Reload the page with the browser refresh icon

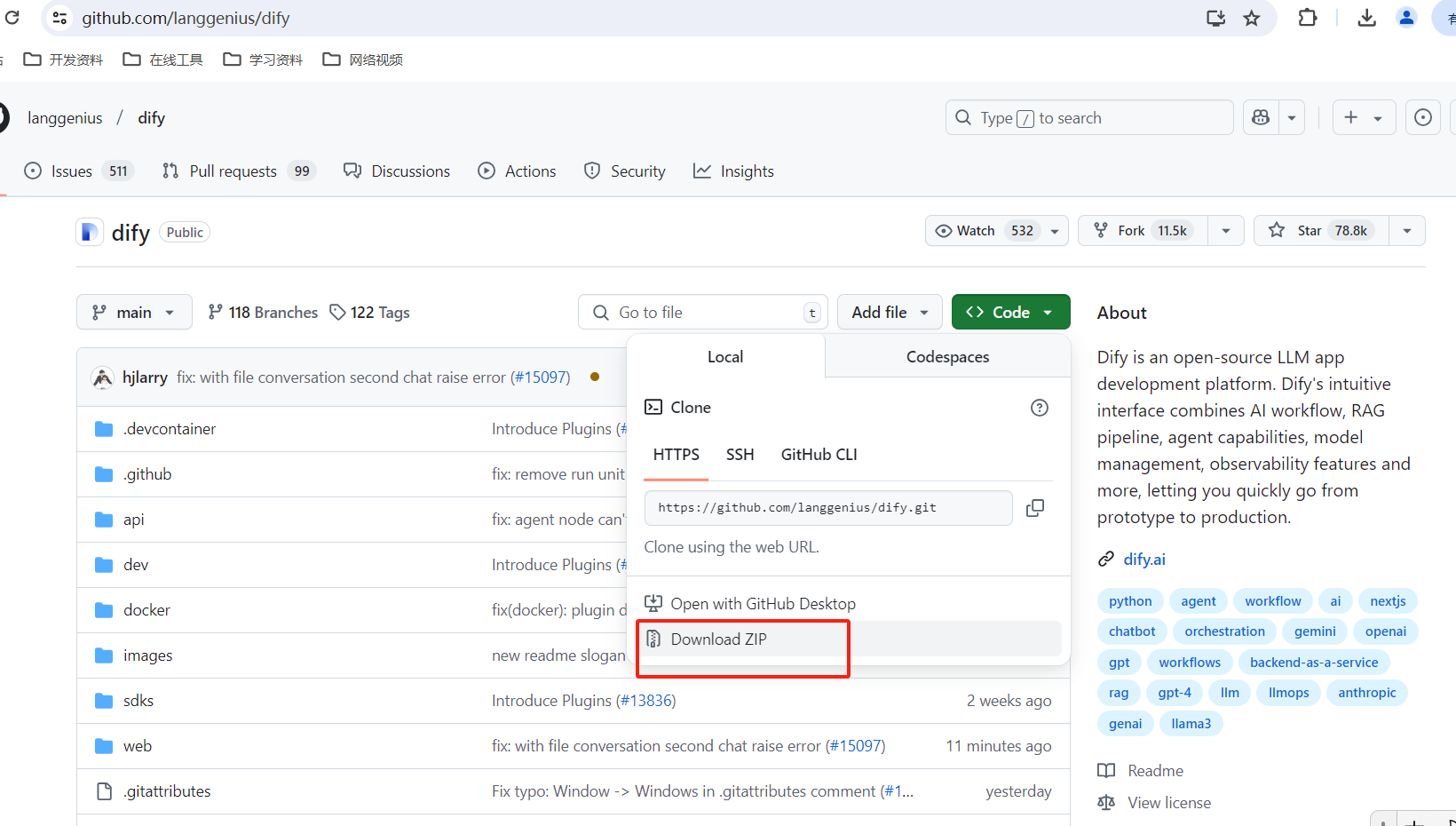tap(12, 18)
